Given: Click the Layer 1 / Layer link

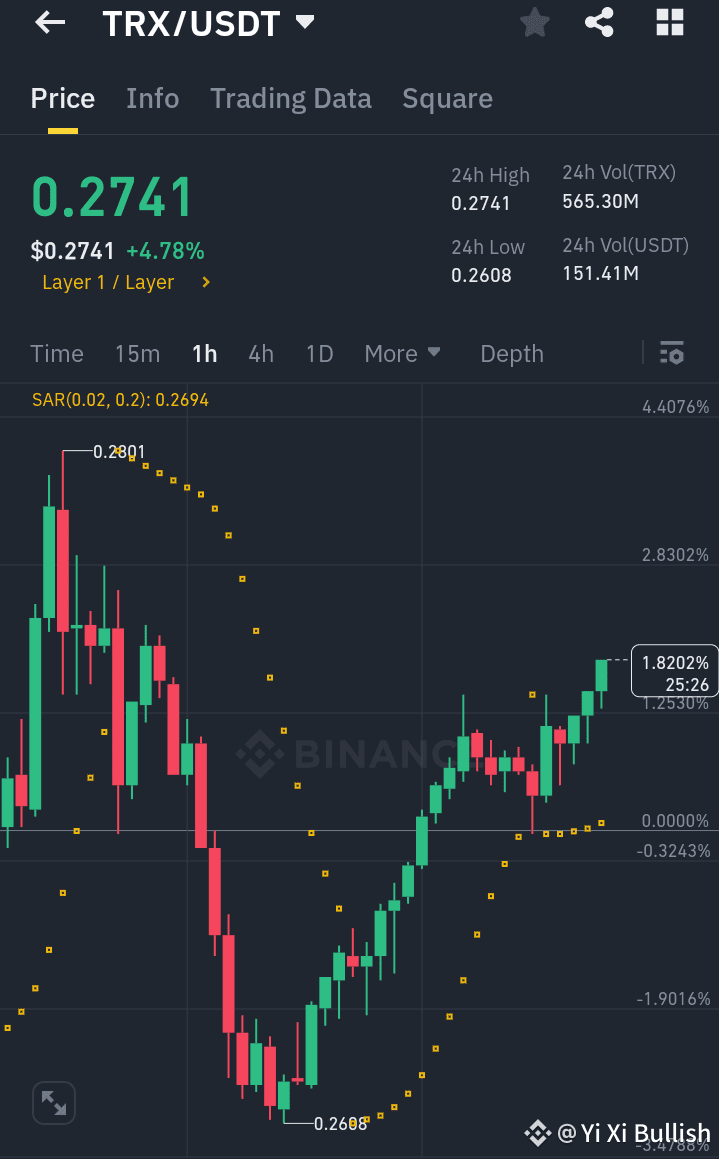Looking at the screenshot, I should pos(106,283).
